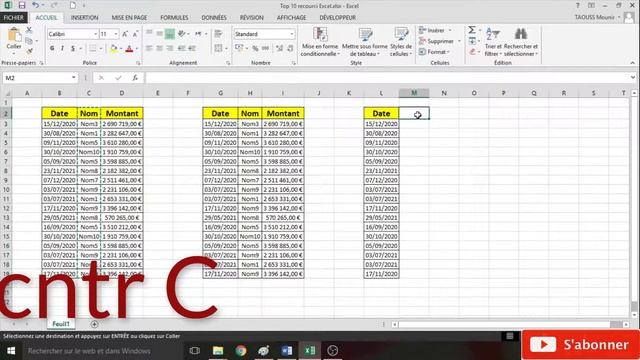Click the Insérer cells button
This screenshot has height=360, width=640.
435,31
